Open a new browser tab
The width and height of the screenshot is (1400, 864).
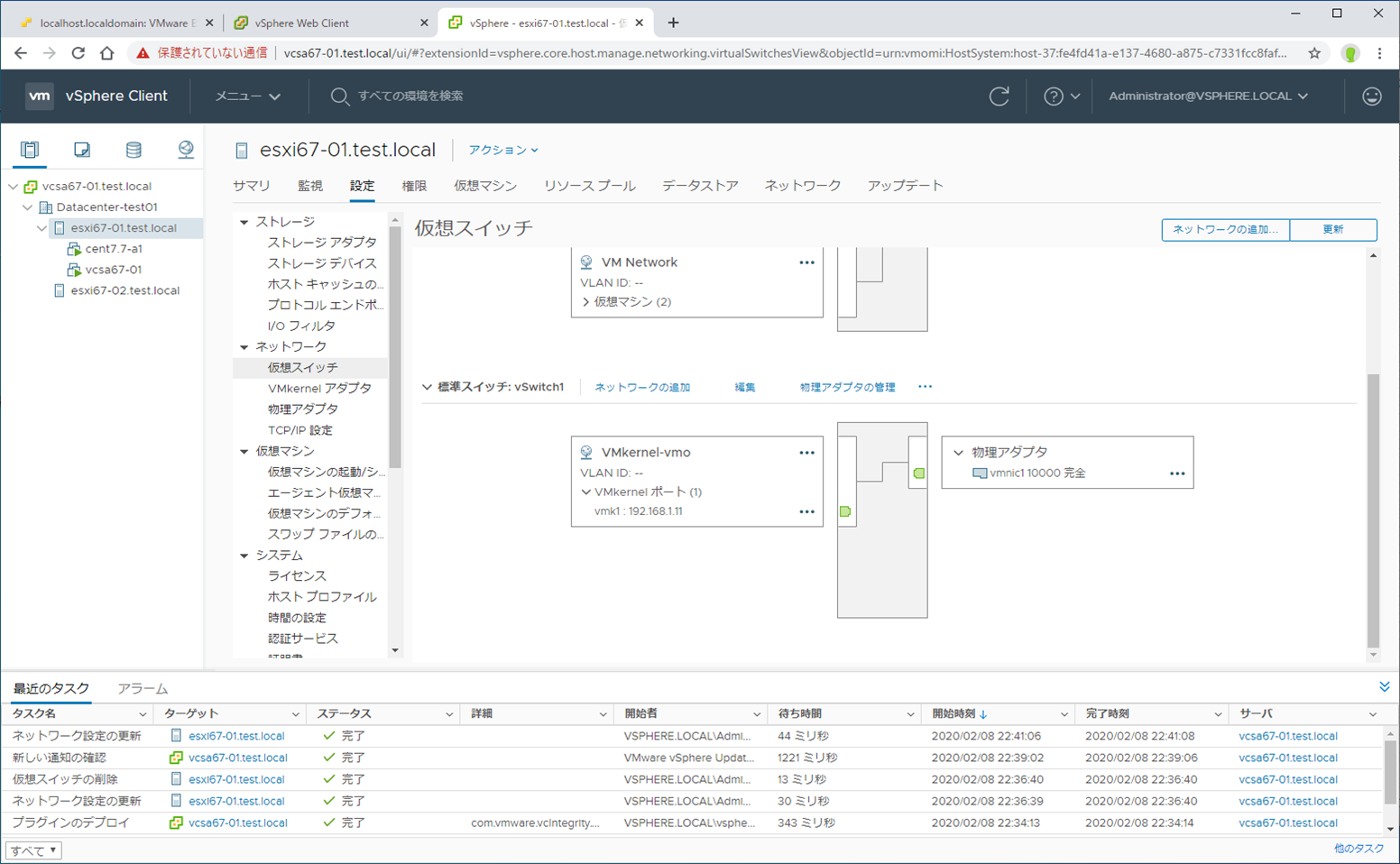(x=673, y=23)
